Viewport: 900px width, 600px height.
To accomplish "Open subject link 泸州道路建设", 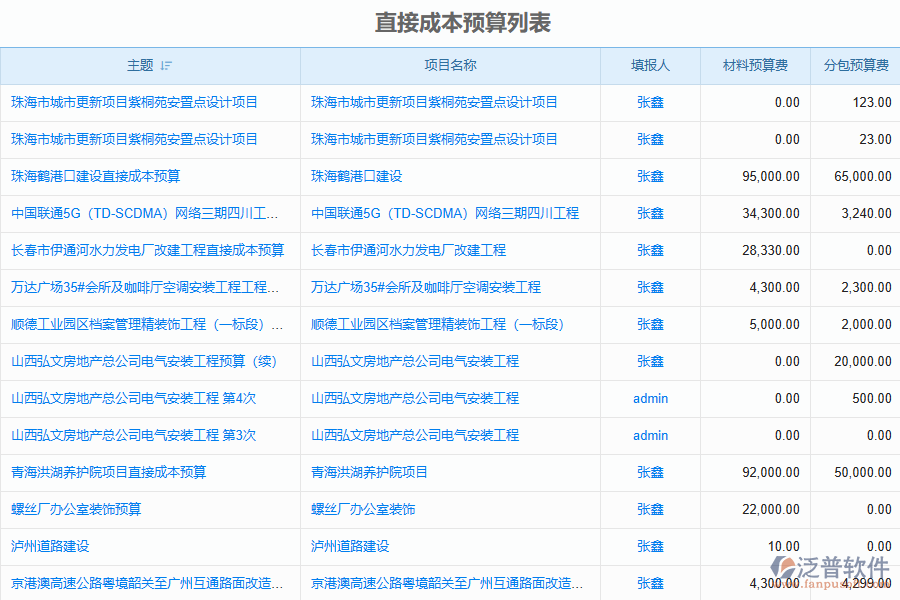I will (x=51, y=546).
